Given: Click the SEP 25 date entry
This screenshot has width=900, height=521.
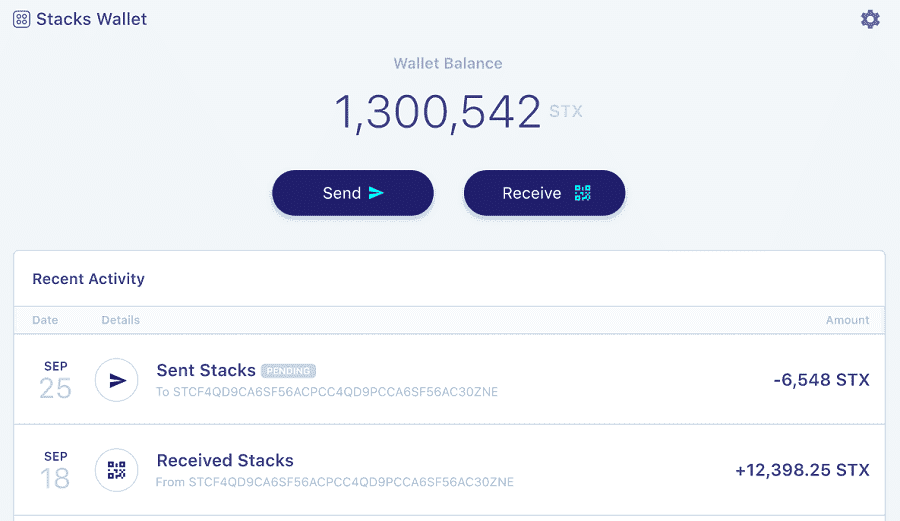Looking at the screenshot, I should [x=55, y=380].
